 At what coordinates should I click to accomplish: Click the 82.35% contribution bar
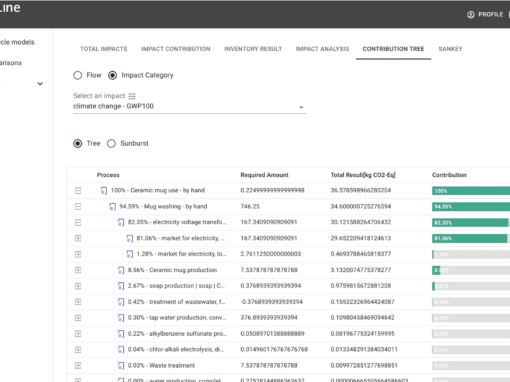click(x=471, y=222)
